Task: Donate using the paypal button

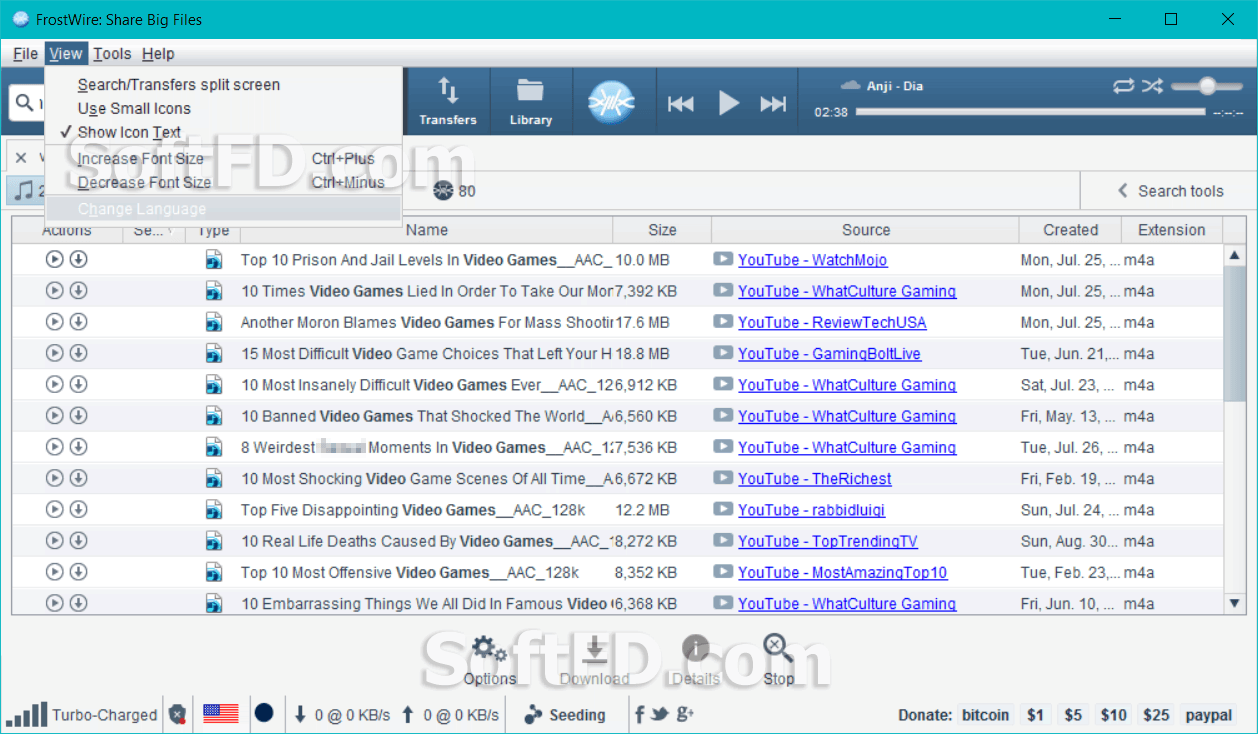Action: pos(1209,715)
